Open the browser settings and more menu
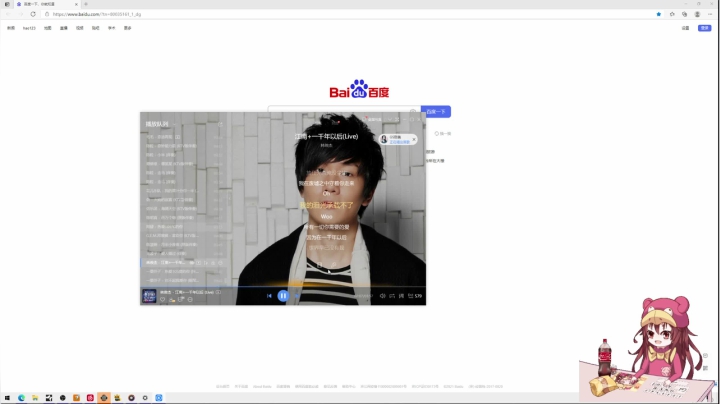Viewport: 720px width, 404px height. point(710,14)
